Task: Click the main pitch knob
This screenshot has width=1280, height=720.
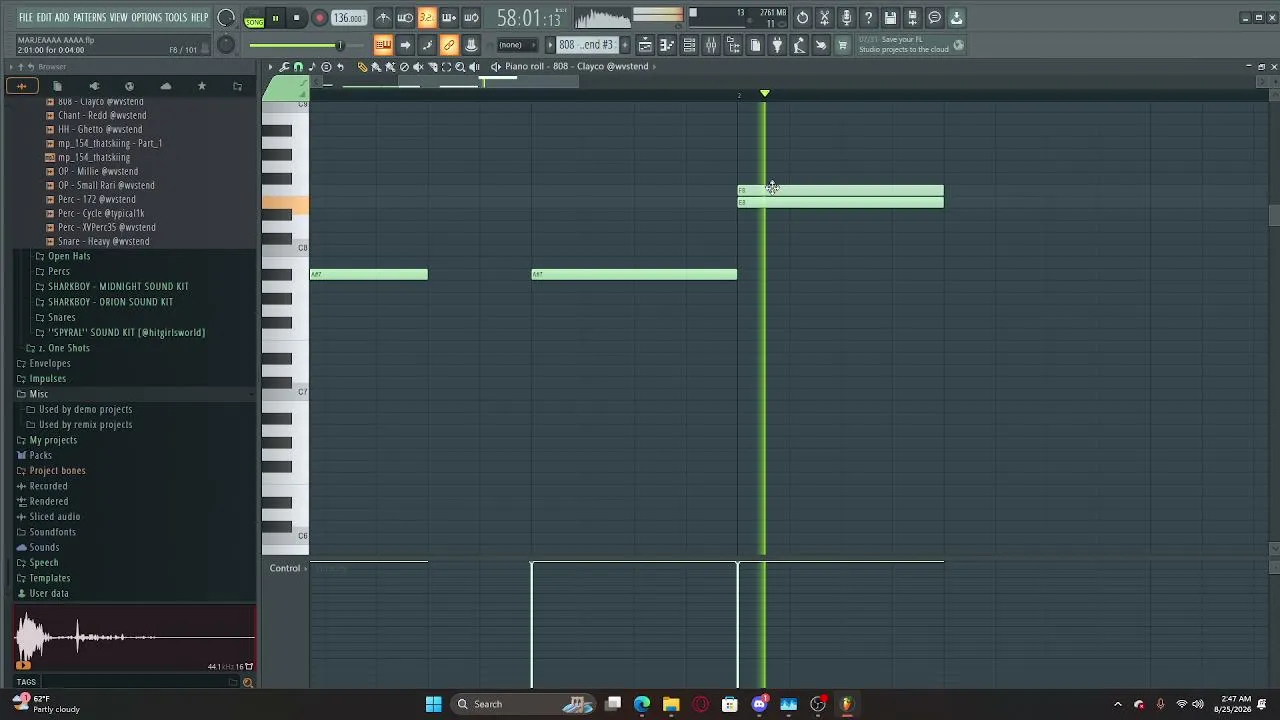Action: [x=227, y=45]
